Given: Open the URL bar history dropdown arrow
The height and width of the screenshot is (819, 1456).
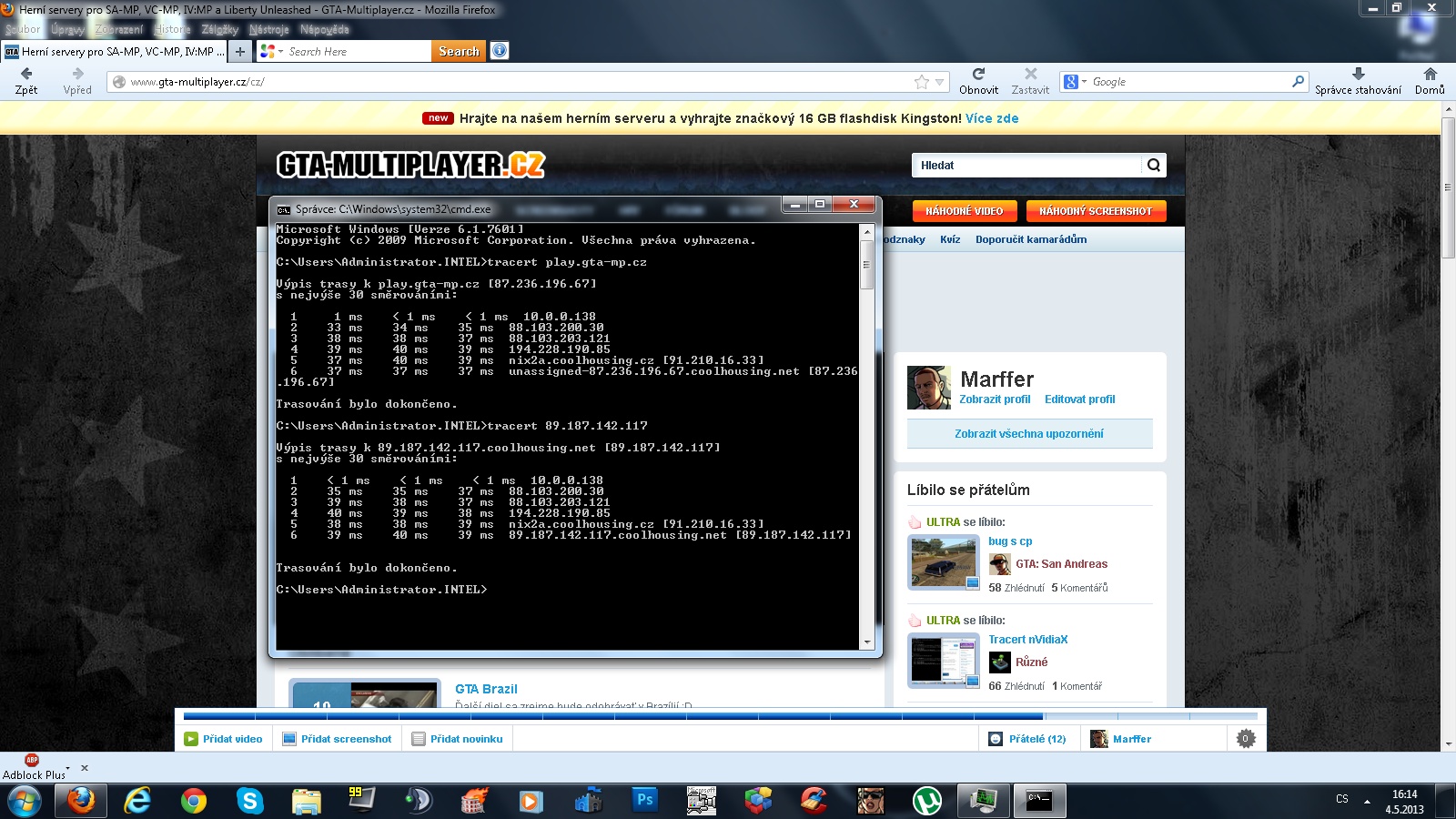Looking at the screenshot, I should click(x=940, y=82).
